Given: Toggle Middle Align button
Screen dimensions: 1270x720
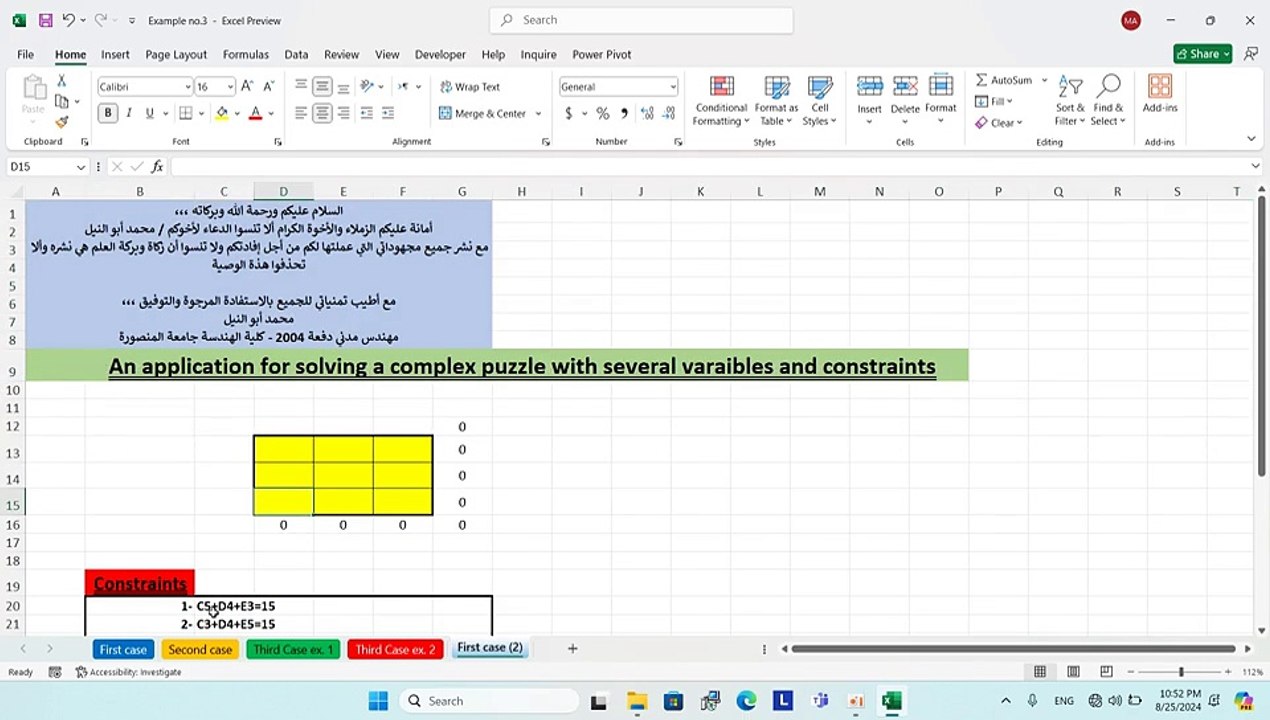Looking at the screenshot, I should pyautogui.click(x=322, y=87).
